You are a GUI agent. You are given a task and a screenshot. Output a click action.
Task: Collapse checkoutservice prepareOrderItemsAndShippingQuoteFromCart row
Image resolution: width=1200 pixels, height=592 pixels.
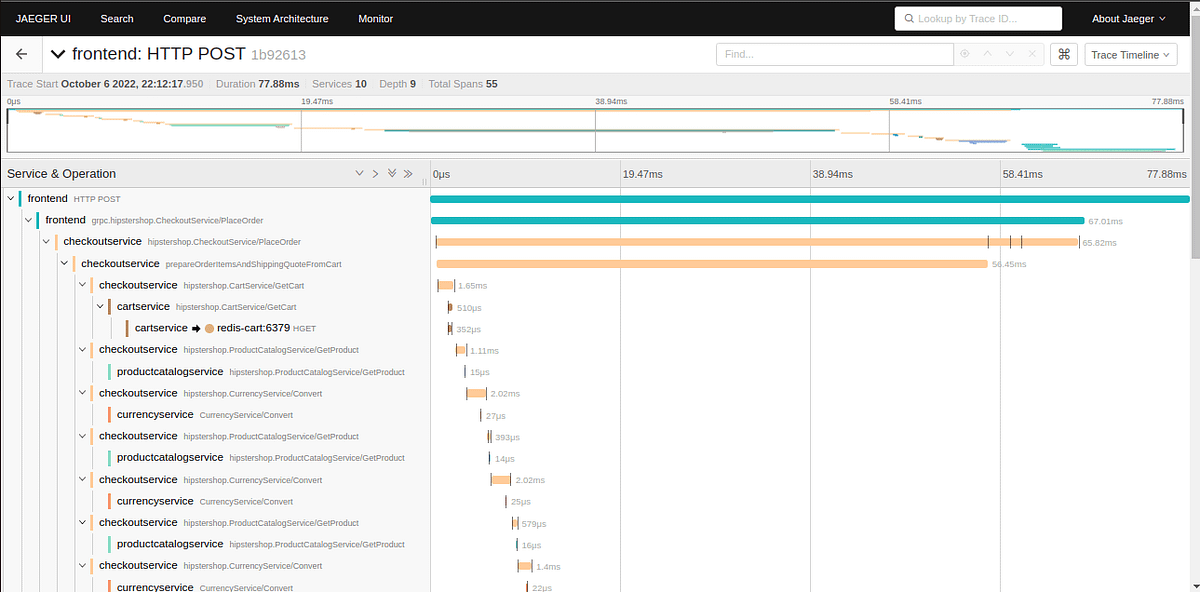(x=64, y=263)
